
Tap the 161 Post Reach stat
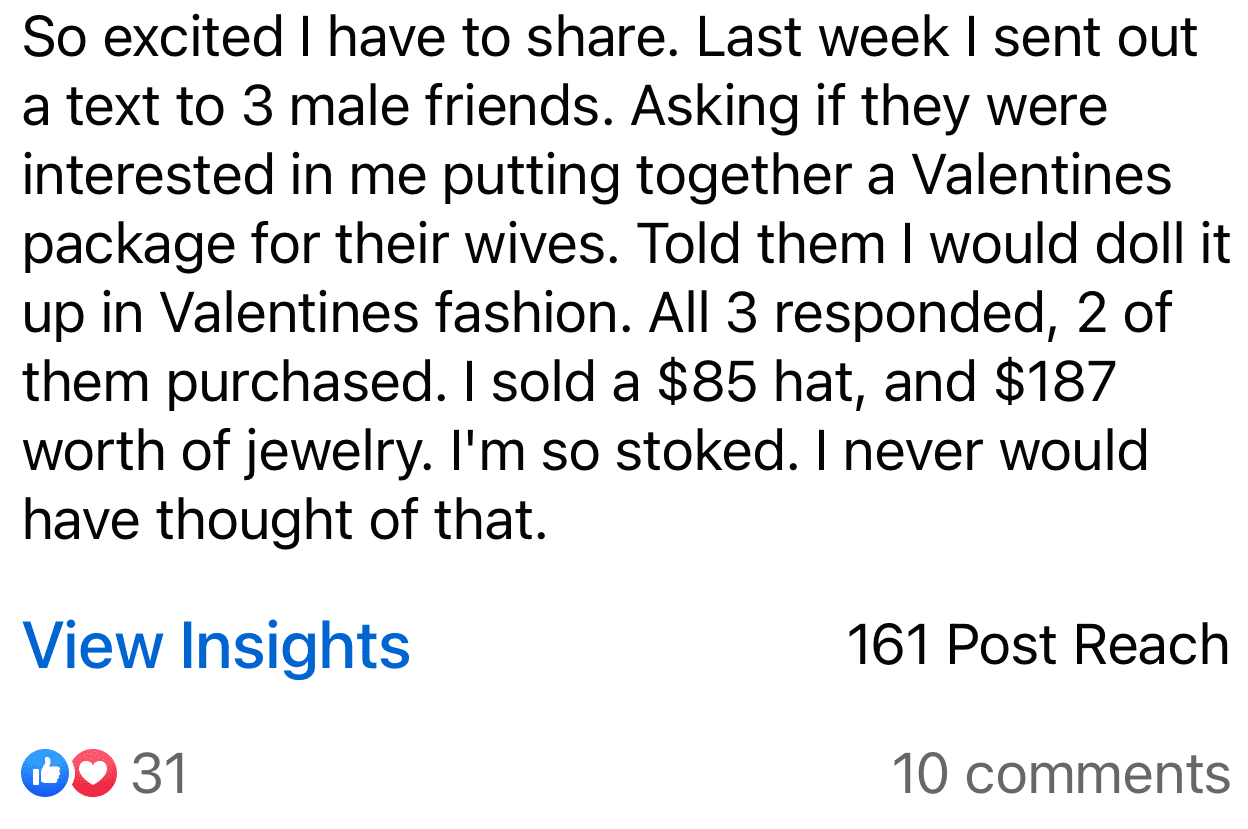(1038, 645)
